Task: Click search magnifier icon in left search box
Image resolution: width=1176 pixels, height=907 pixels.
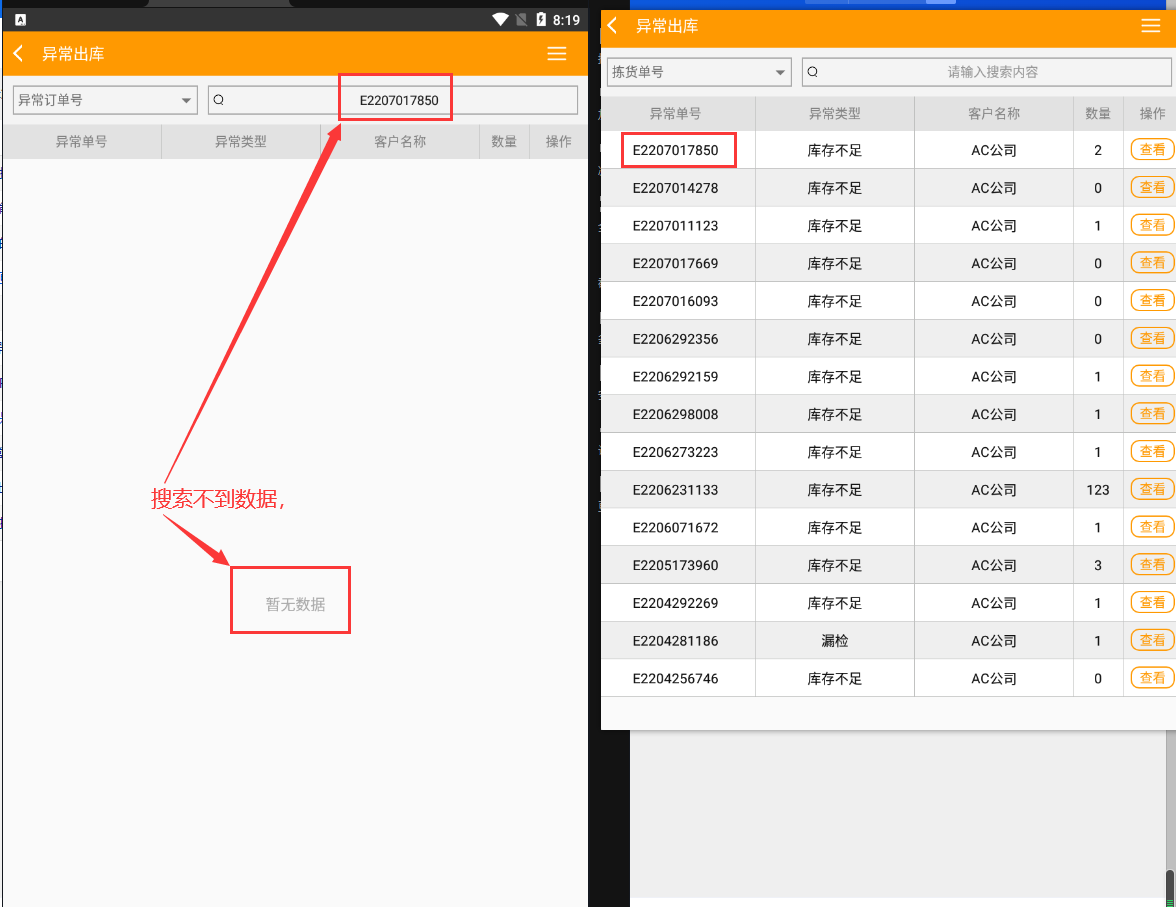Action: (219, 100)
